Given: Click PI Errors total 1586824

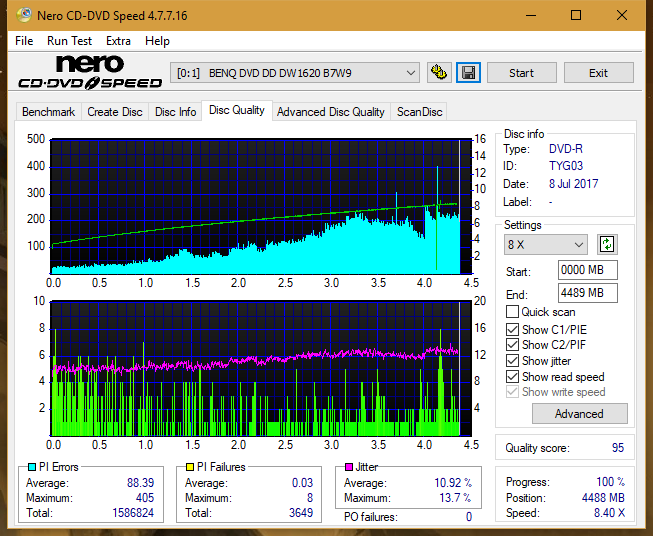Looking at the screenshot, I should 133,513.
